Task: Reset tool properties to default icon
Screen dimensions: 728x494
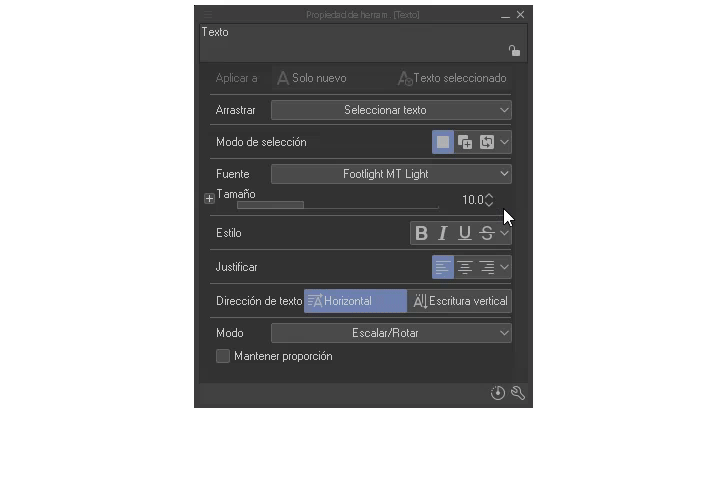Action: [x=498, y=393]
